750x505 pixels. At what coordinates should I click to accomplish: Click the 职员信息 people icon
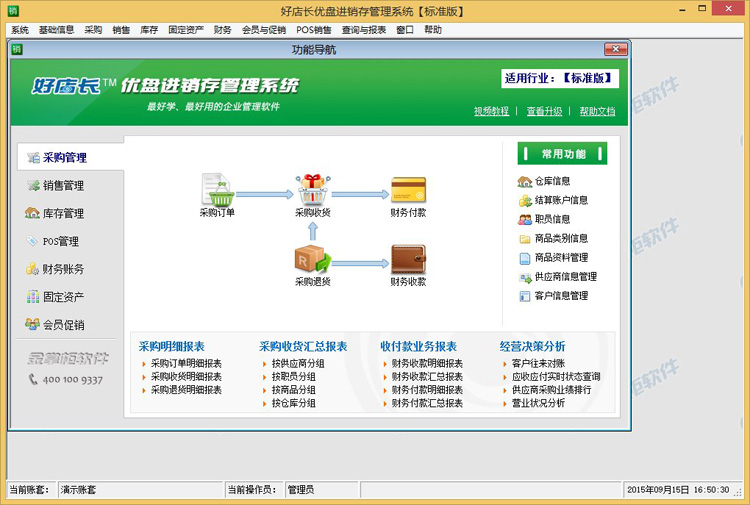[x=525, y=220]
